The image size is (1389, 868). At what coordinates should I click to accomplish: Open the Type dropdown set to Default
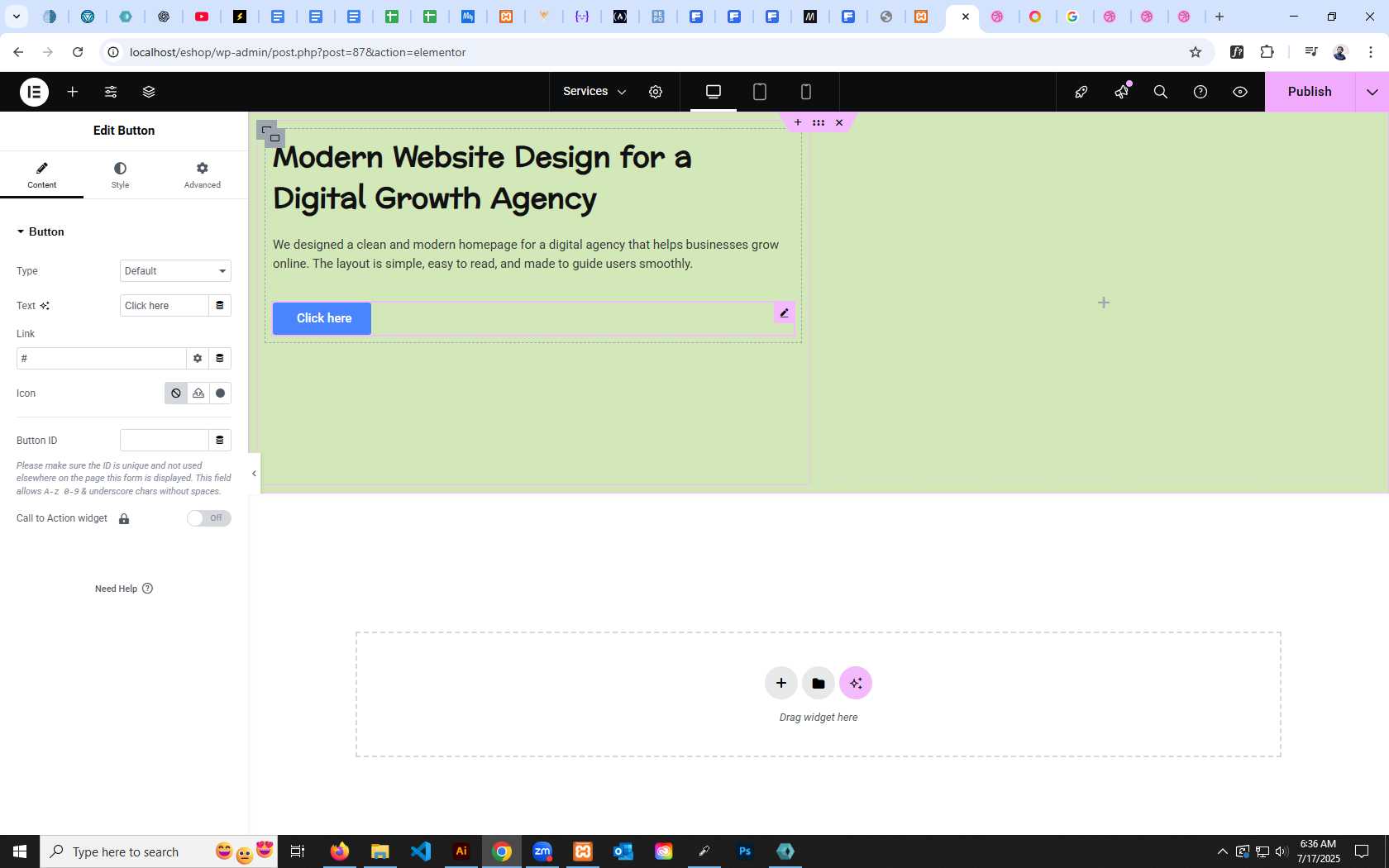pyautogui.click(x=175, y=271)
